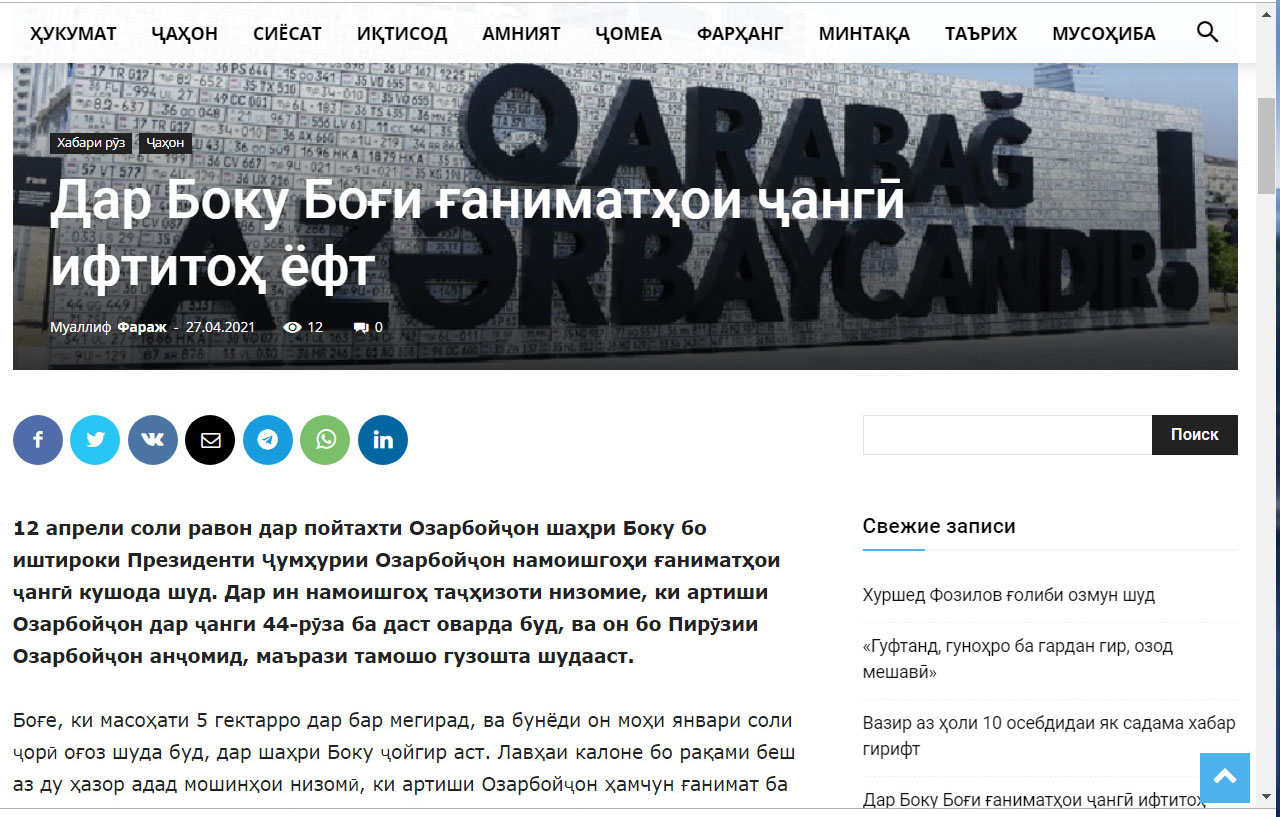Open the search magnifier icon in navbar
Image resolution: width=1280 pixels, height=817 pixels.
[1207, 32]
